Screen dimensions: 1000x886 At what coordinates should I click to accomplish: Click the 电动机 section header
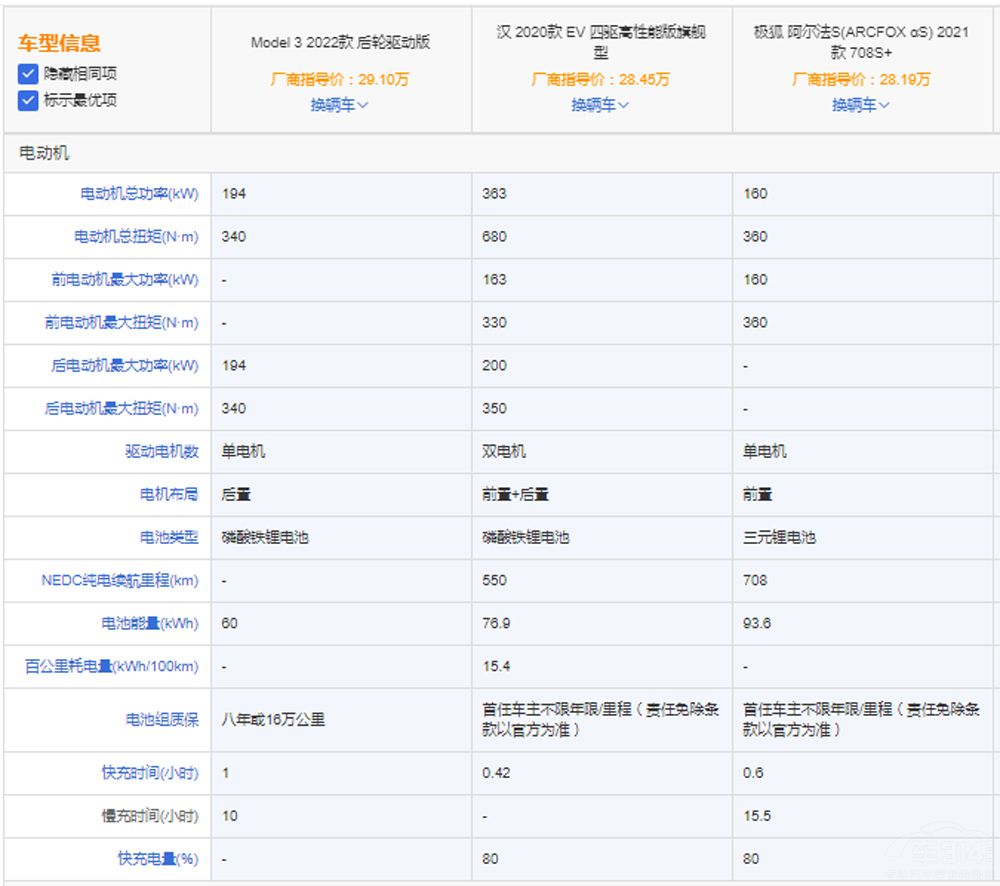point(44,154)
